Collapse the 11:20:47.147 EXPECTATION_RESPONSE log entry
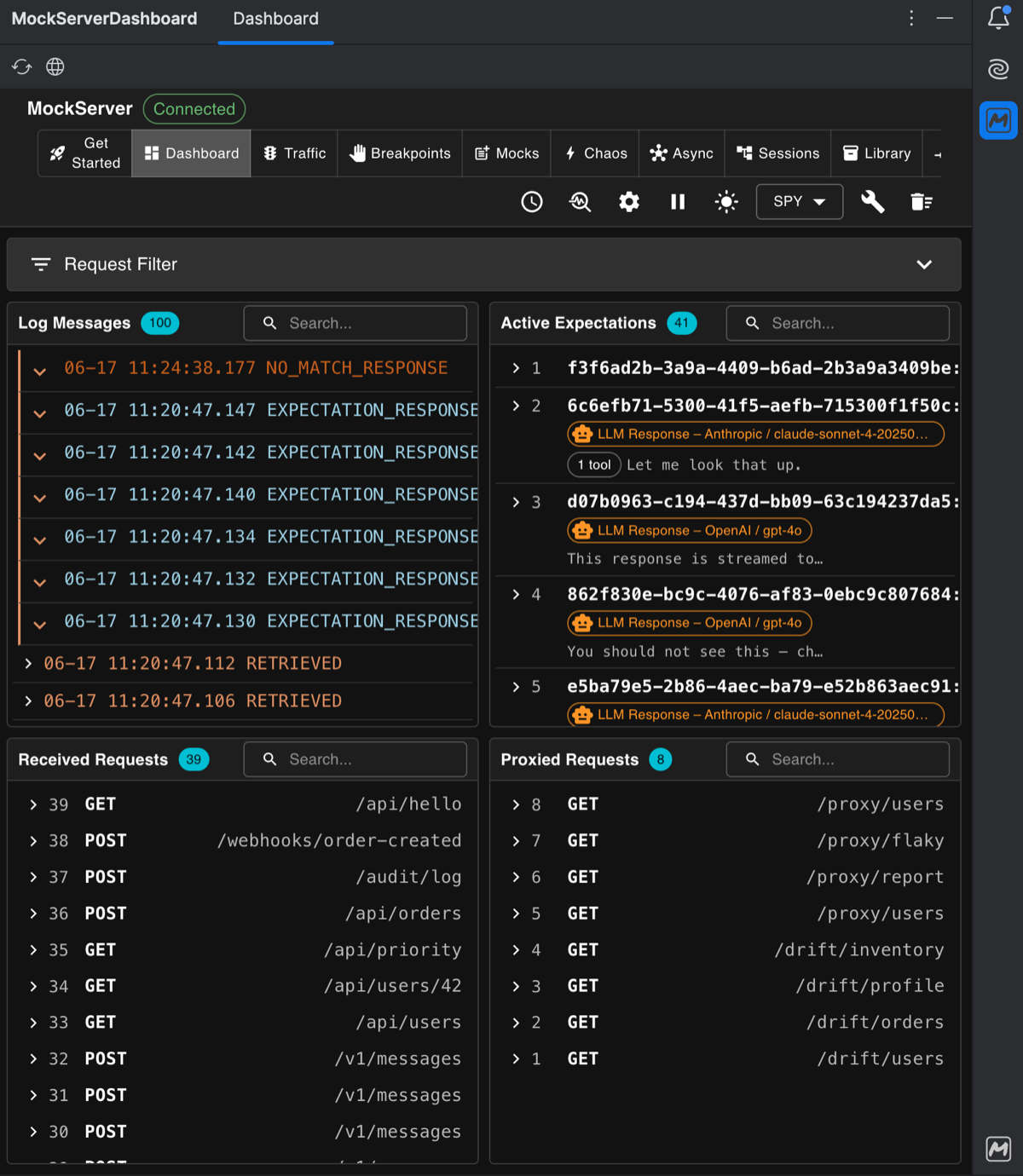Image resolution: width=1023 pixels, height=1176 pixels. (39, 413)
